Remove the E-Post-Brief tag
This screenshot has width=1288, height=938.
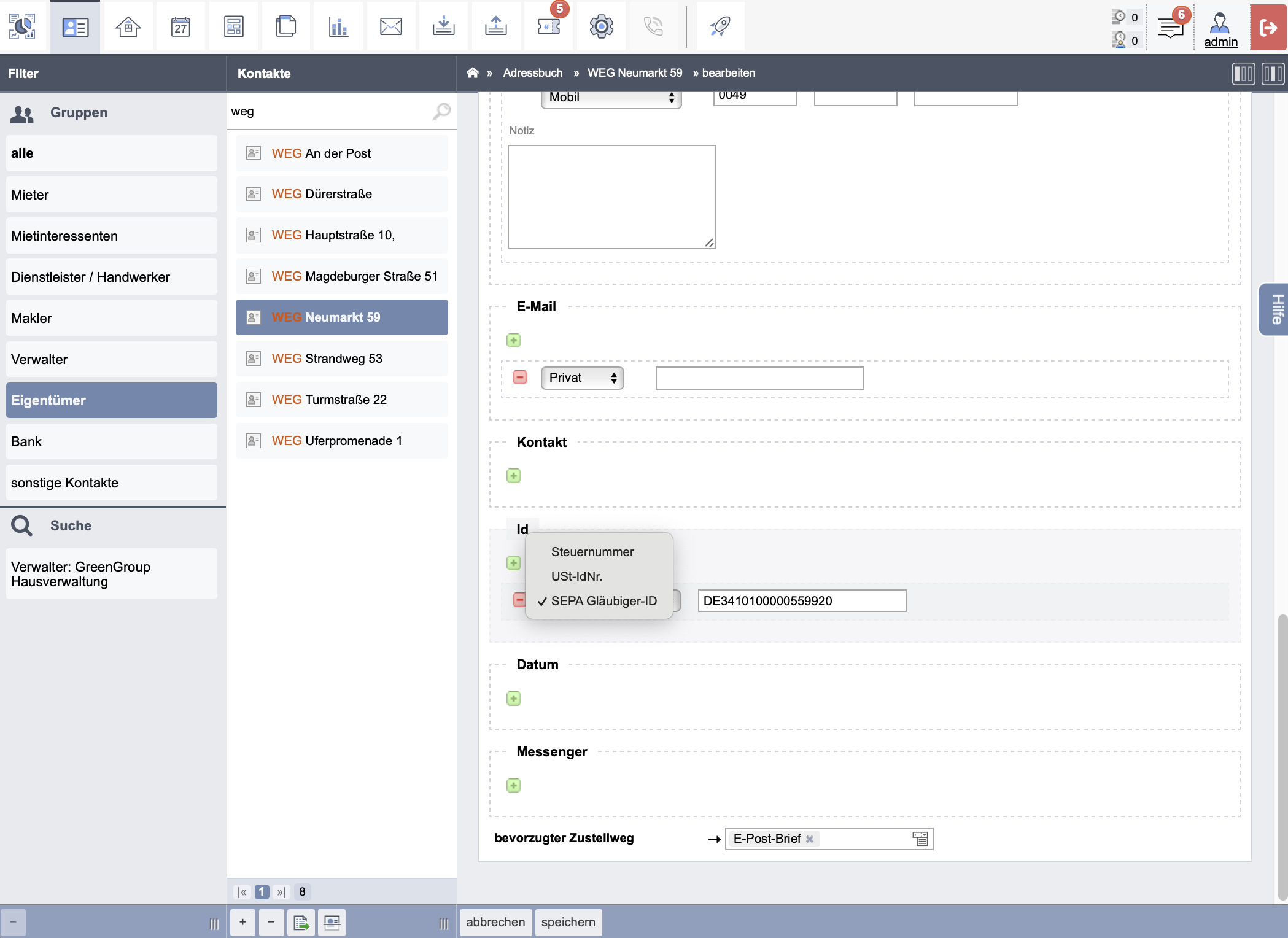click(x=810, y=839)
